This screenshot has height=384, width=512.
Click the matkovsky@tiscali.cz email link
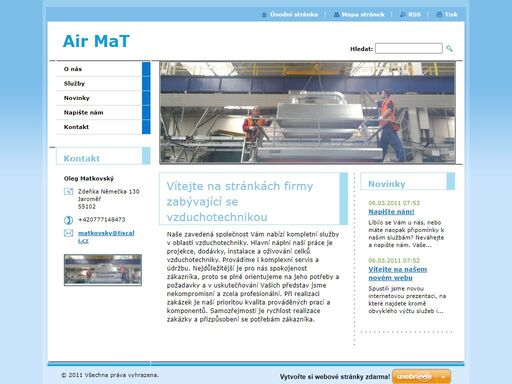click(x=106, y=237)
